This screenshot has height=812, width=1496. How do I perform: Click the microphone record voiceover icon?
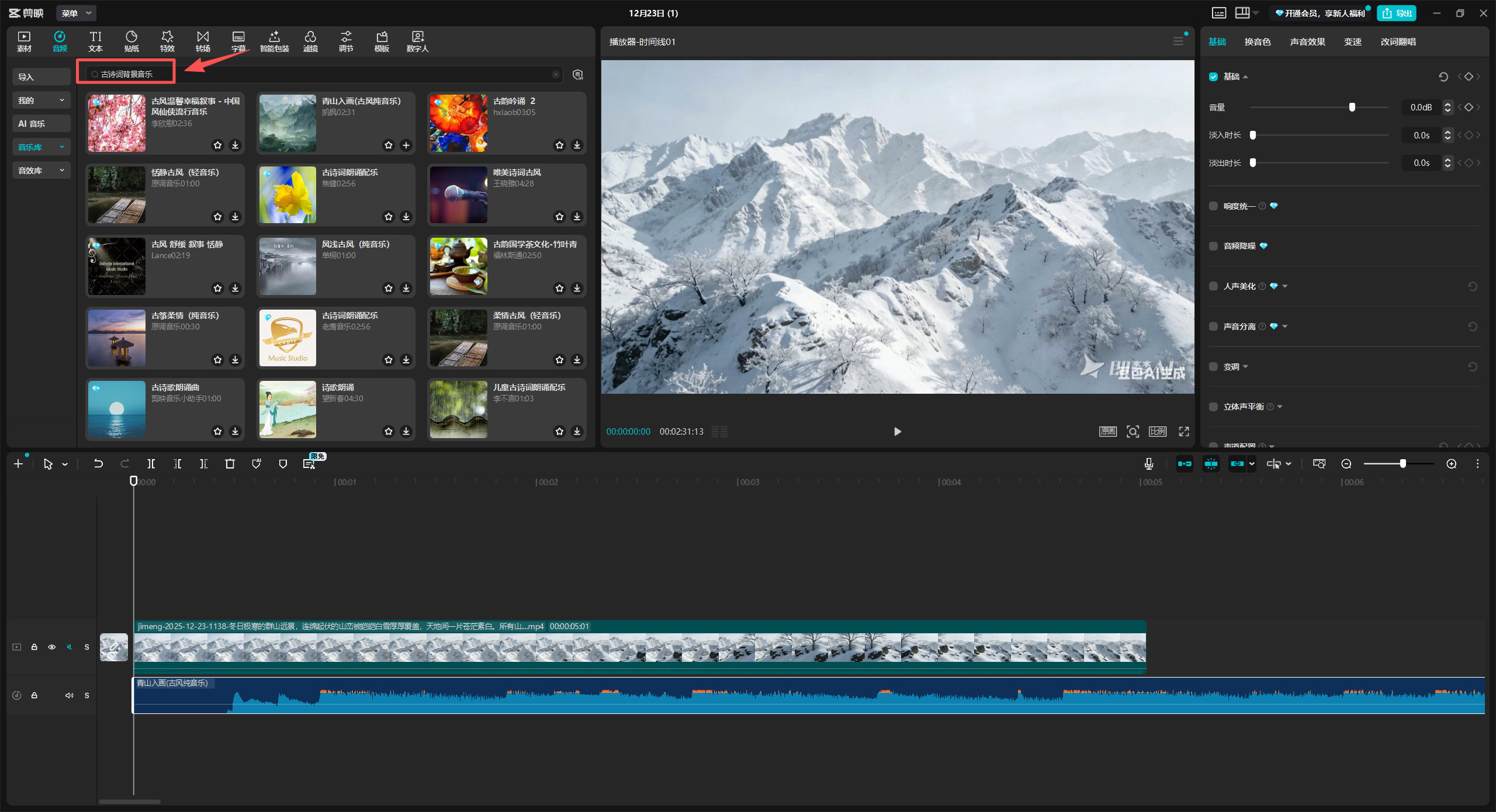tap(1148, 464)
